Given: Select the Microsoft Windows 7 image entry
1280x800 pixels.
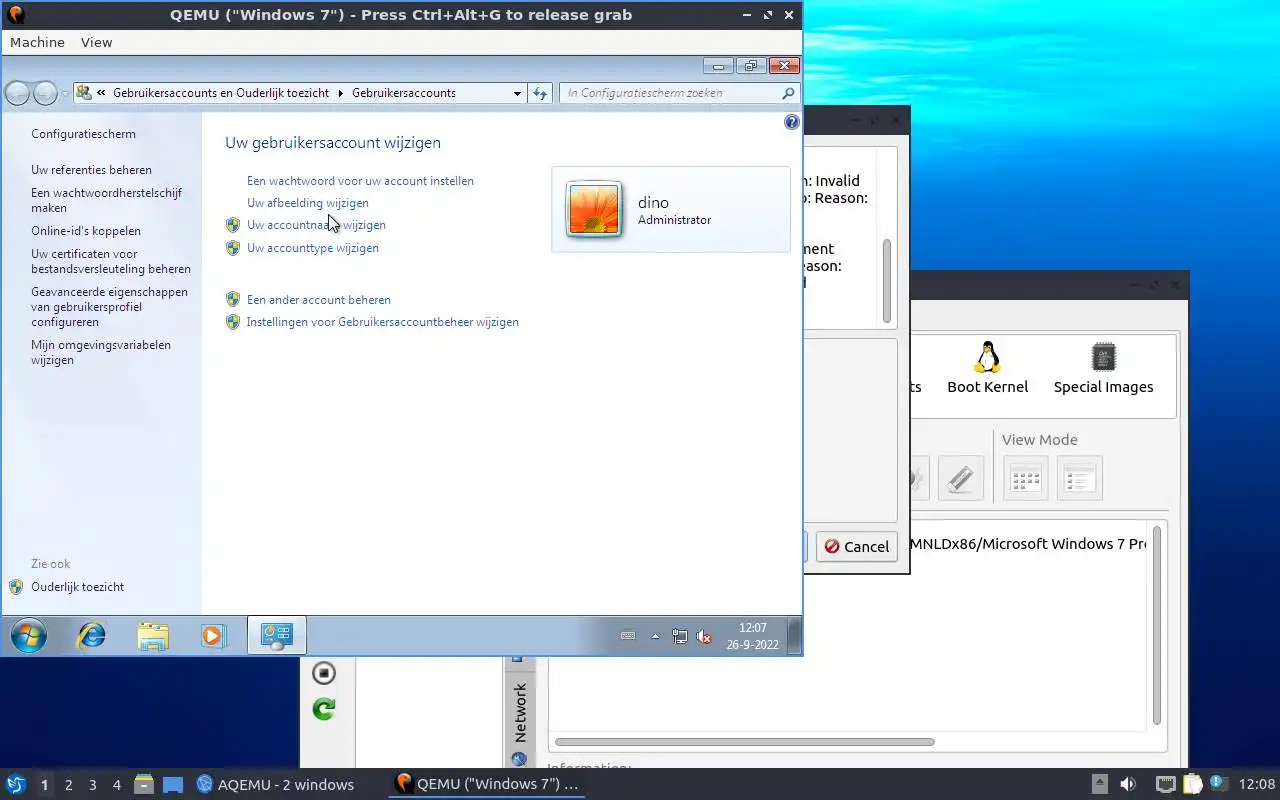Looking at the screenshot, I should point(1028,545).
